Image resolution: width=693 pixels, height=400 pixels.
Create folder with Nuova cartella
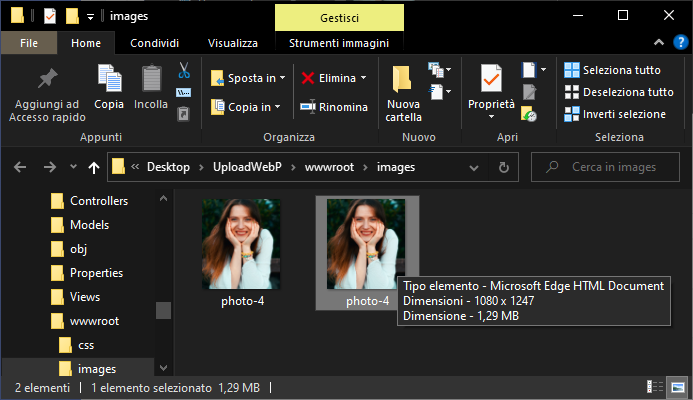coord(403,93)
